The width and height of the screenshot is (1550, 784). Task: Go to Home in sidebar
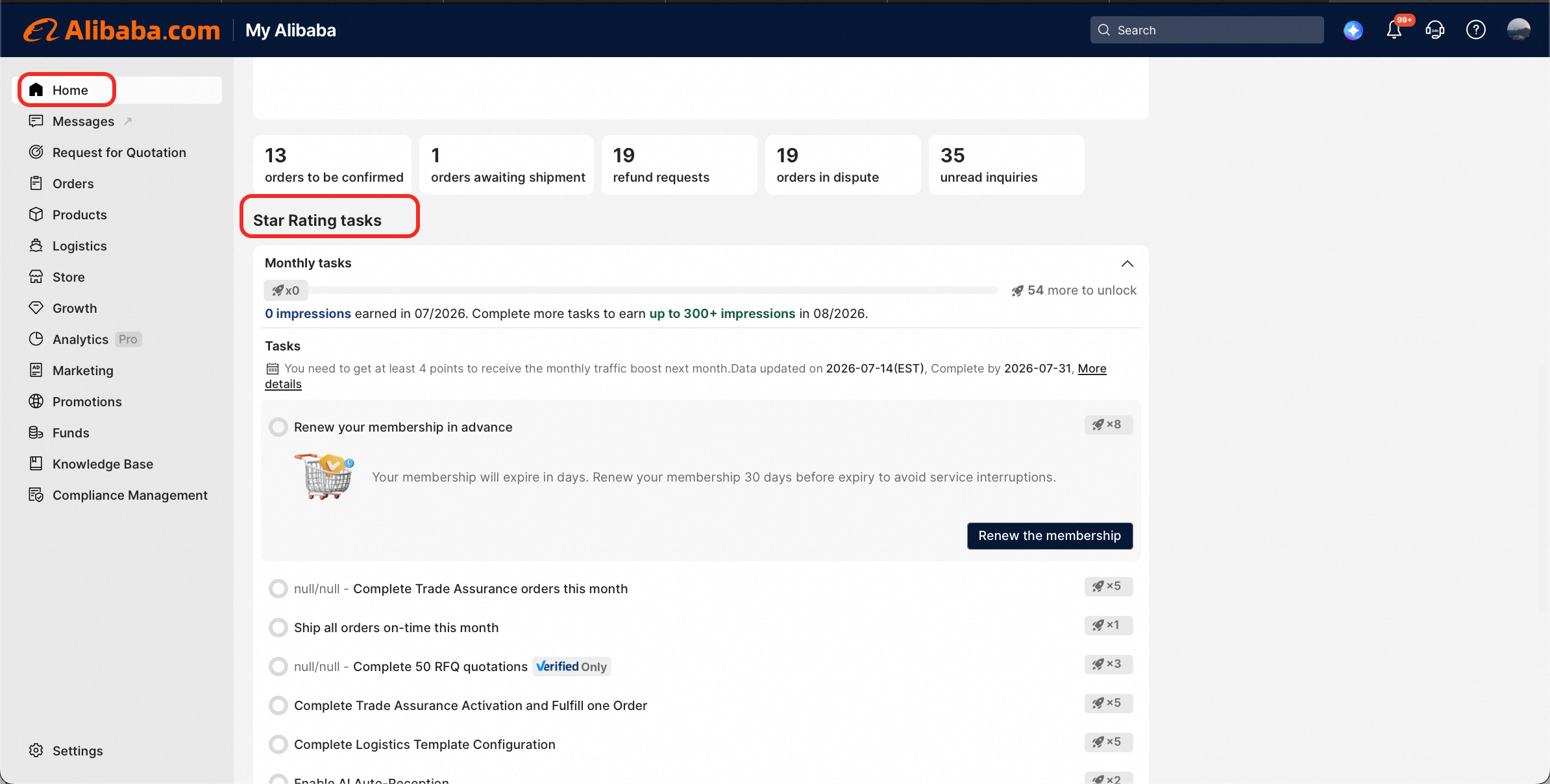point(118,90)
